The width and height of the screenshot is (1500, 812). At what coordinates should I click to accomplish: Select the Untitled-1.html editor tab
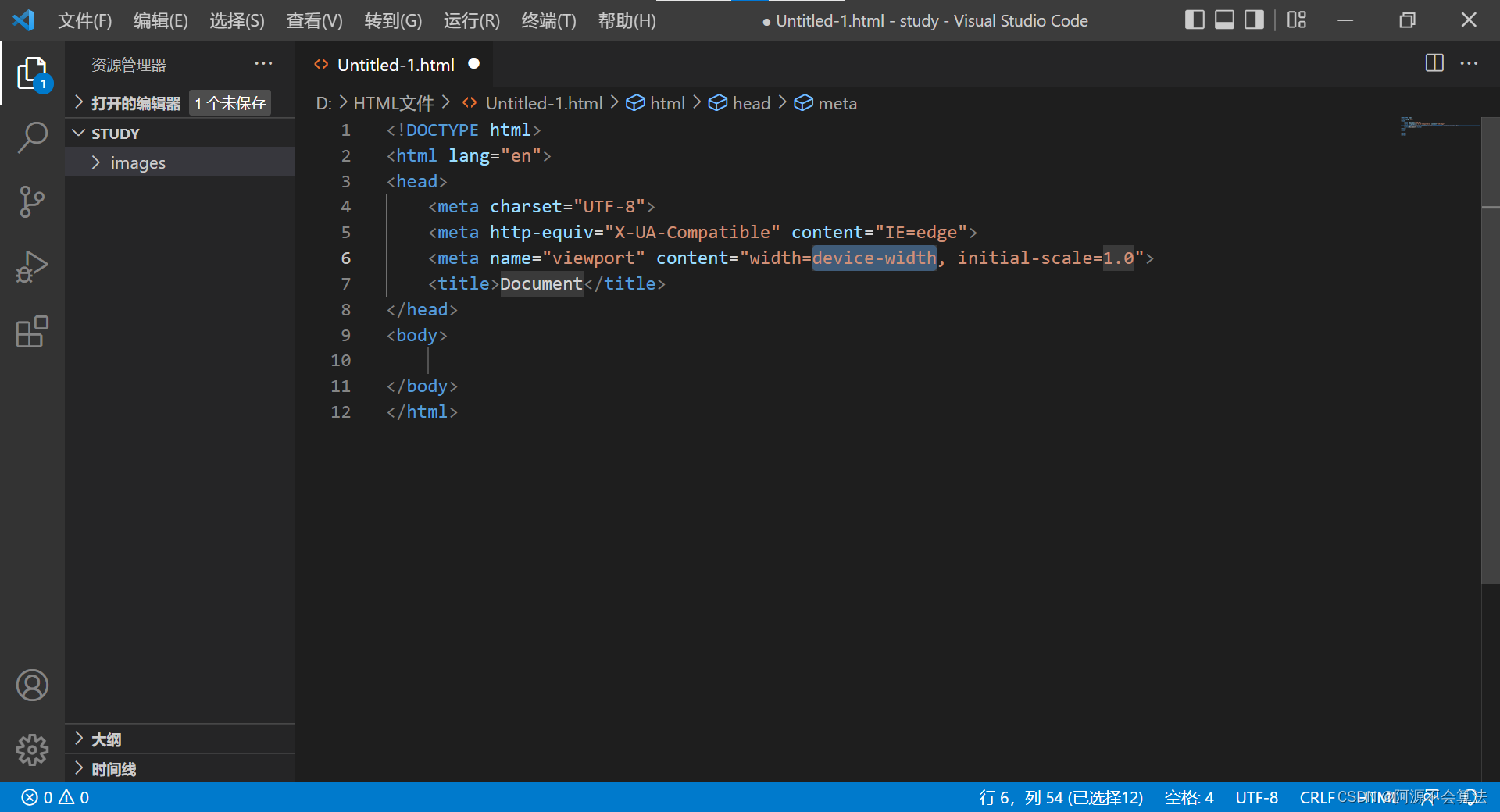[395, 65]
